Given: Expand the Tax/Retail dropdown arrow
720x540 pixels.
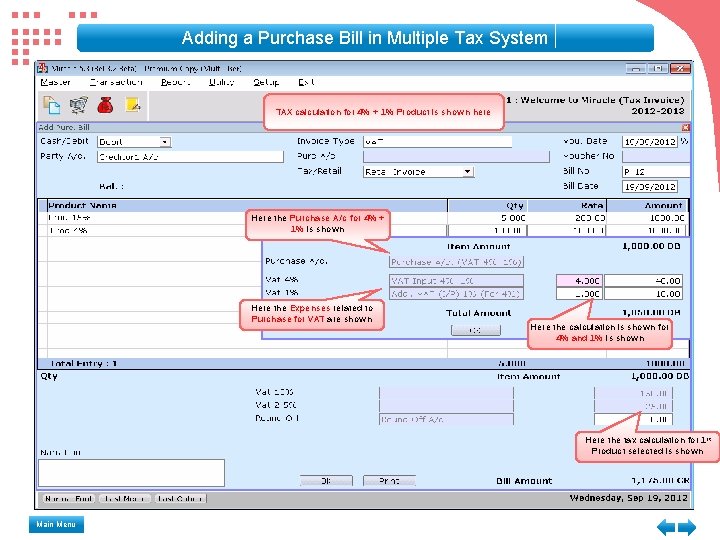Looking at the screenshot, I should [x=467, y=172].
